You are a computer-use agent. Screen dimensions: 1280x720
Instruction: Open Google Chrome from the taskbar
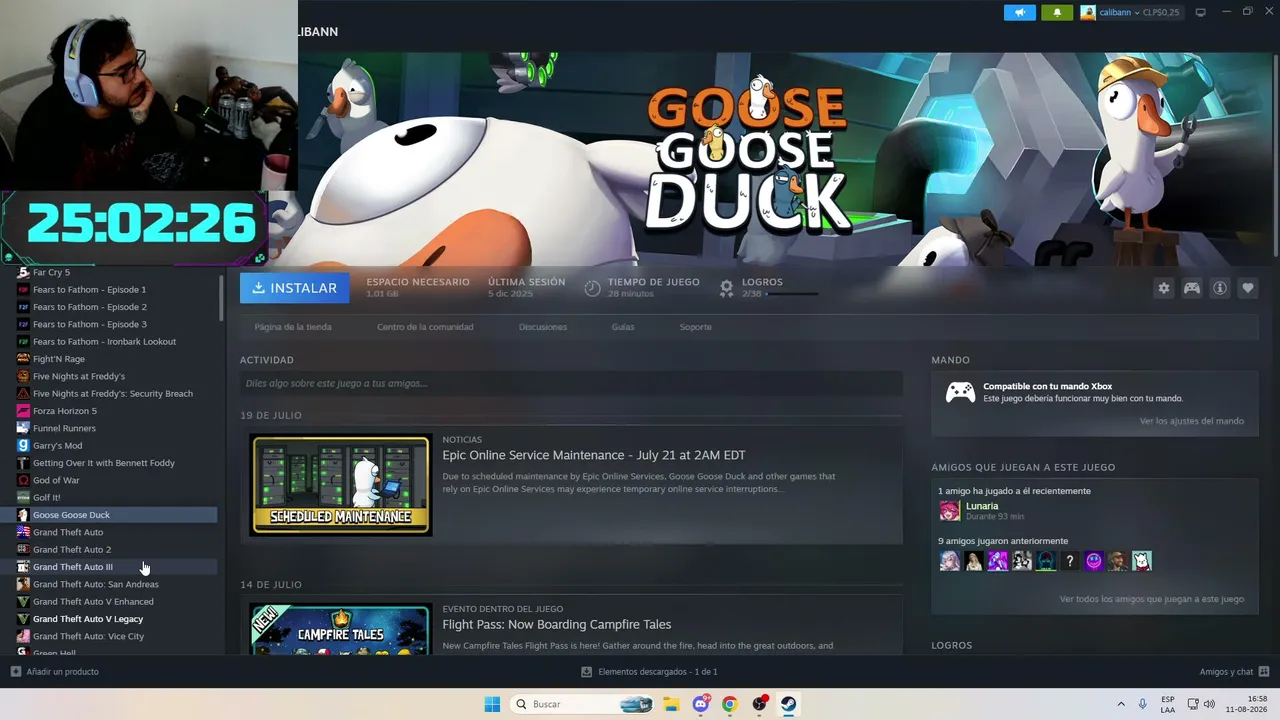[x=729, y=704]
